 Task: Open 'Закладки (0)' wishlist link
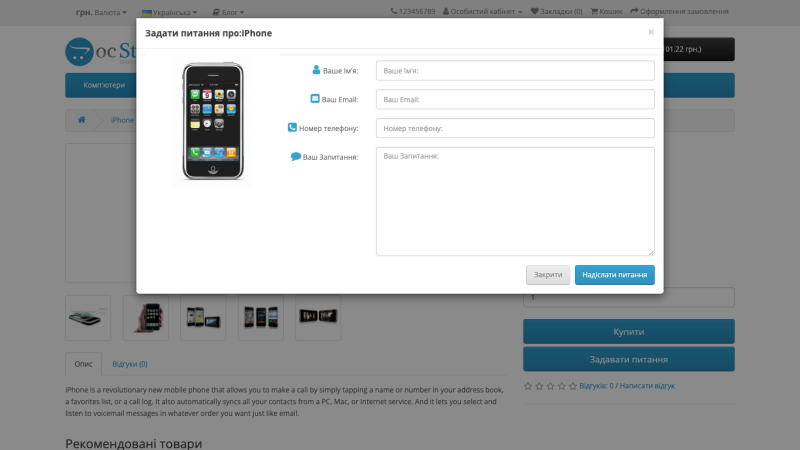click(557, 11)
